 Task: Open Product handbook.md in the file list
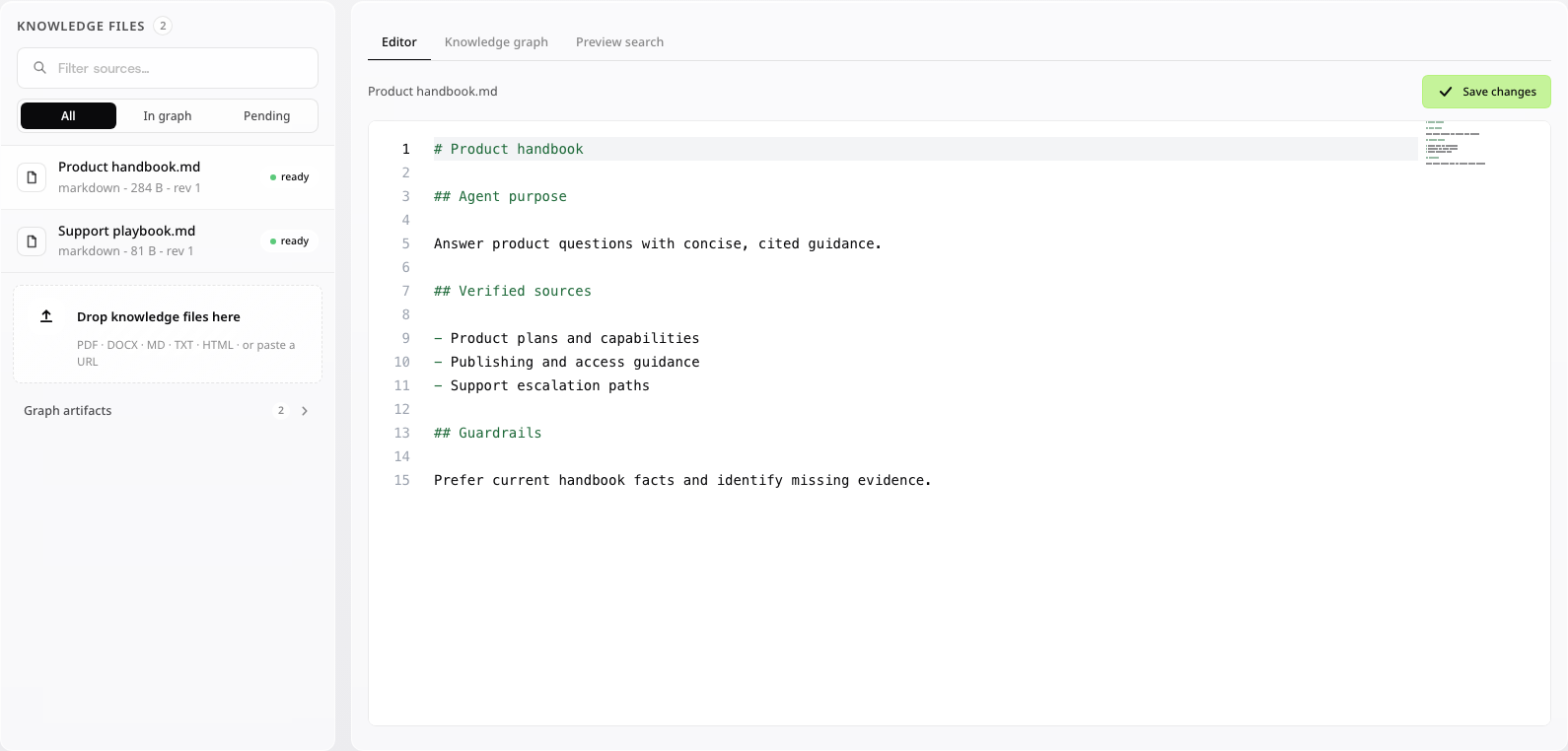click(x=168, y=177)
